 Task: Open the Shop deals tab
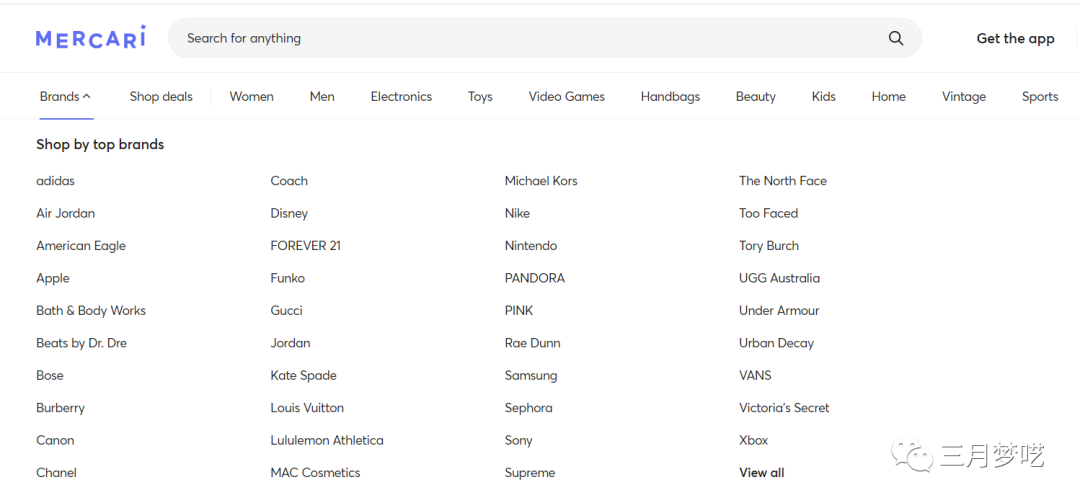[x=161, y=97]
